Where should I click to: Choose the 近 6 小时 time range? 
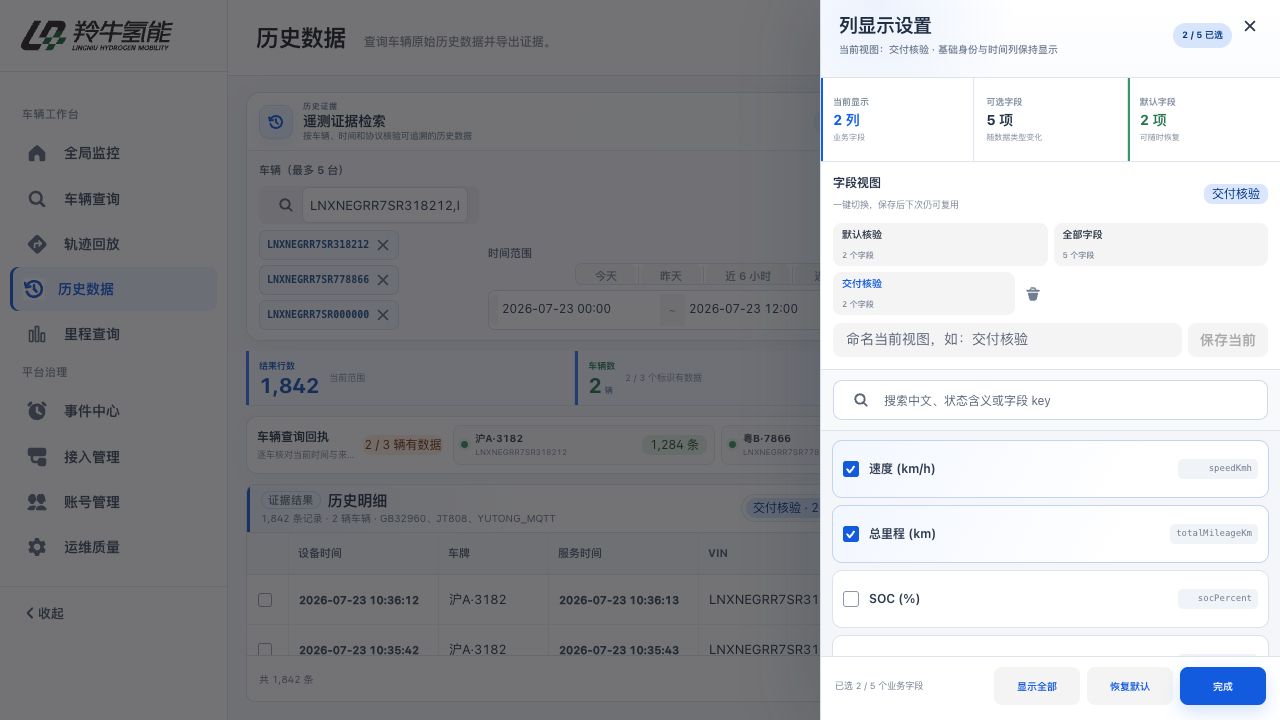click(748, 276)
